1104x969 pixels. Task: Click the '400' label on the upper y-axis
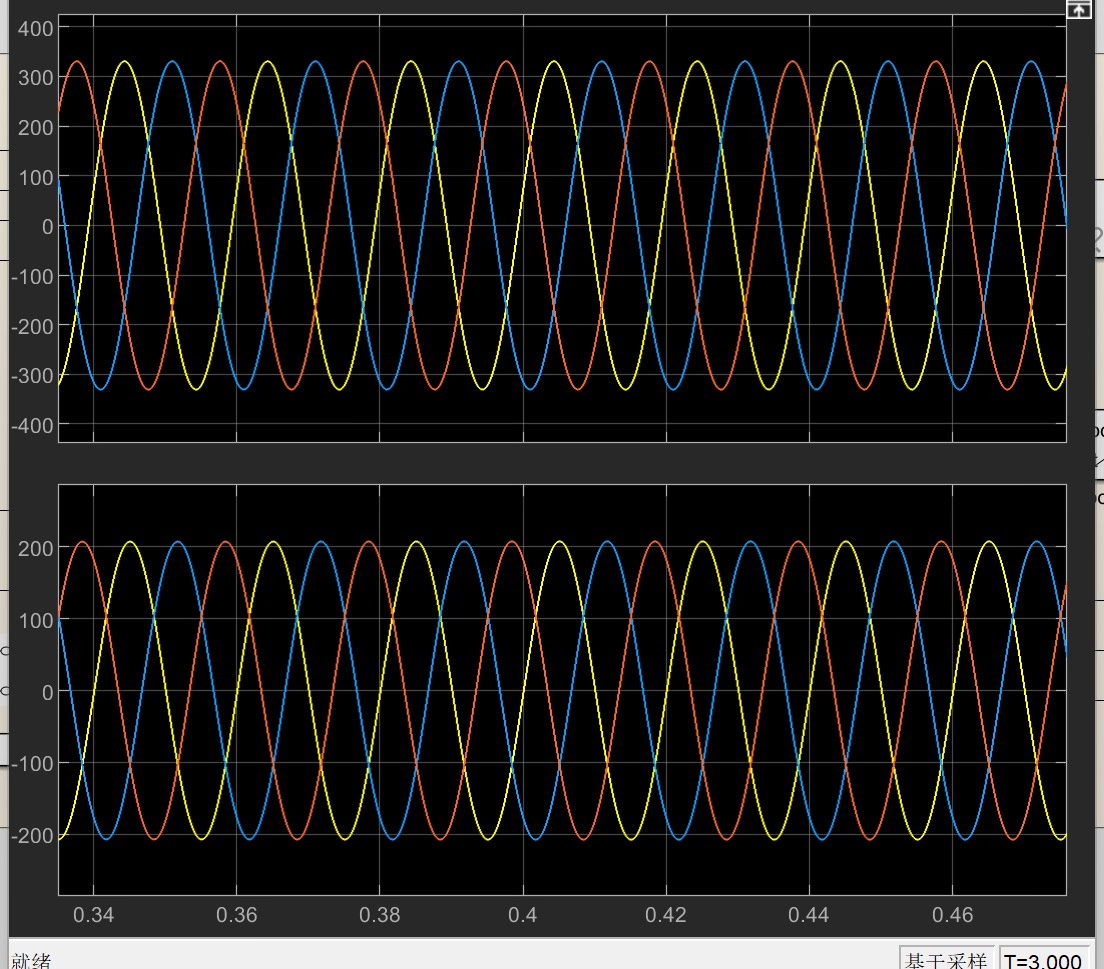[x=35, y=29]
